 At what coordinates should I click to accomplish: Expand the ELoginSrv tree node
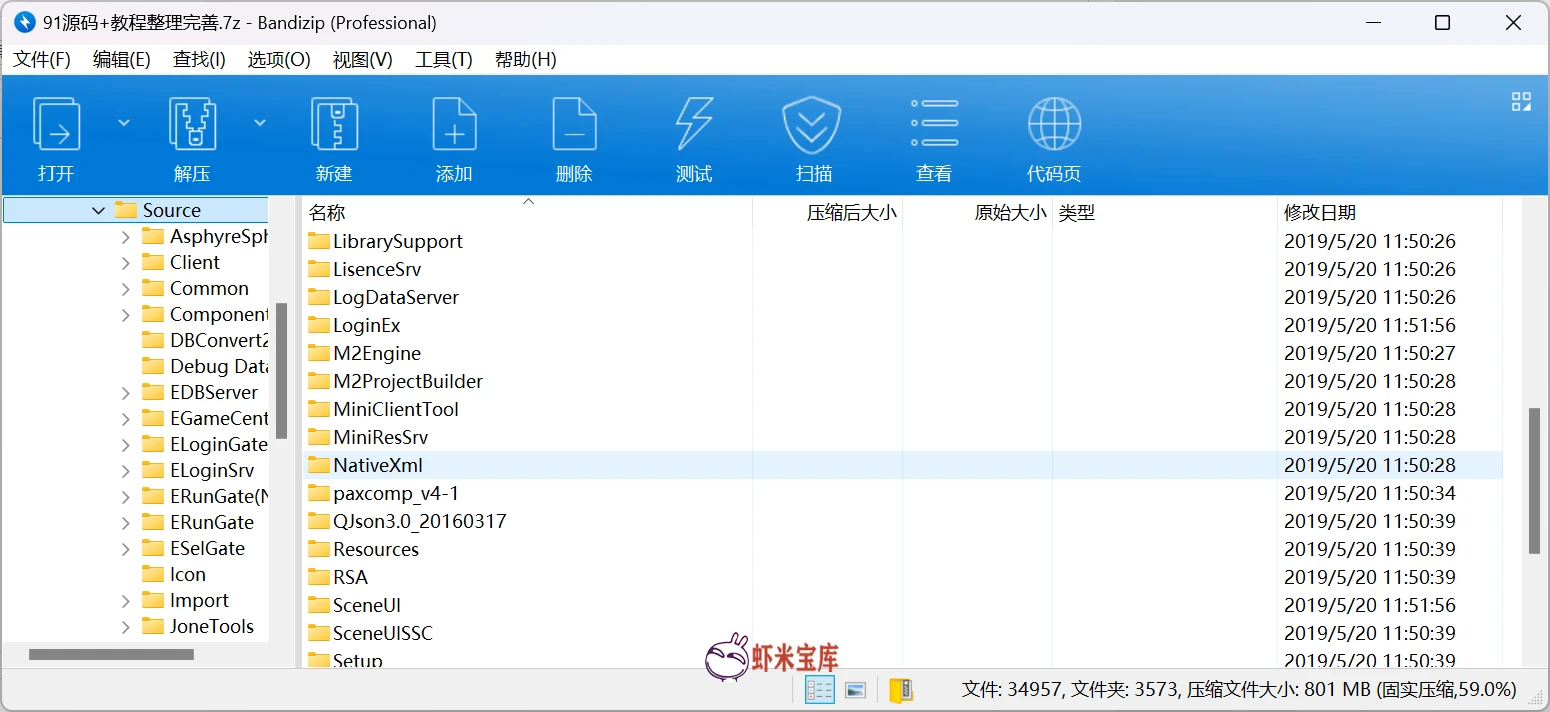point(125,471)
